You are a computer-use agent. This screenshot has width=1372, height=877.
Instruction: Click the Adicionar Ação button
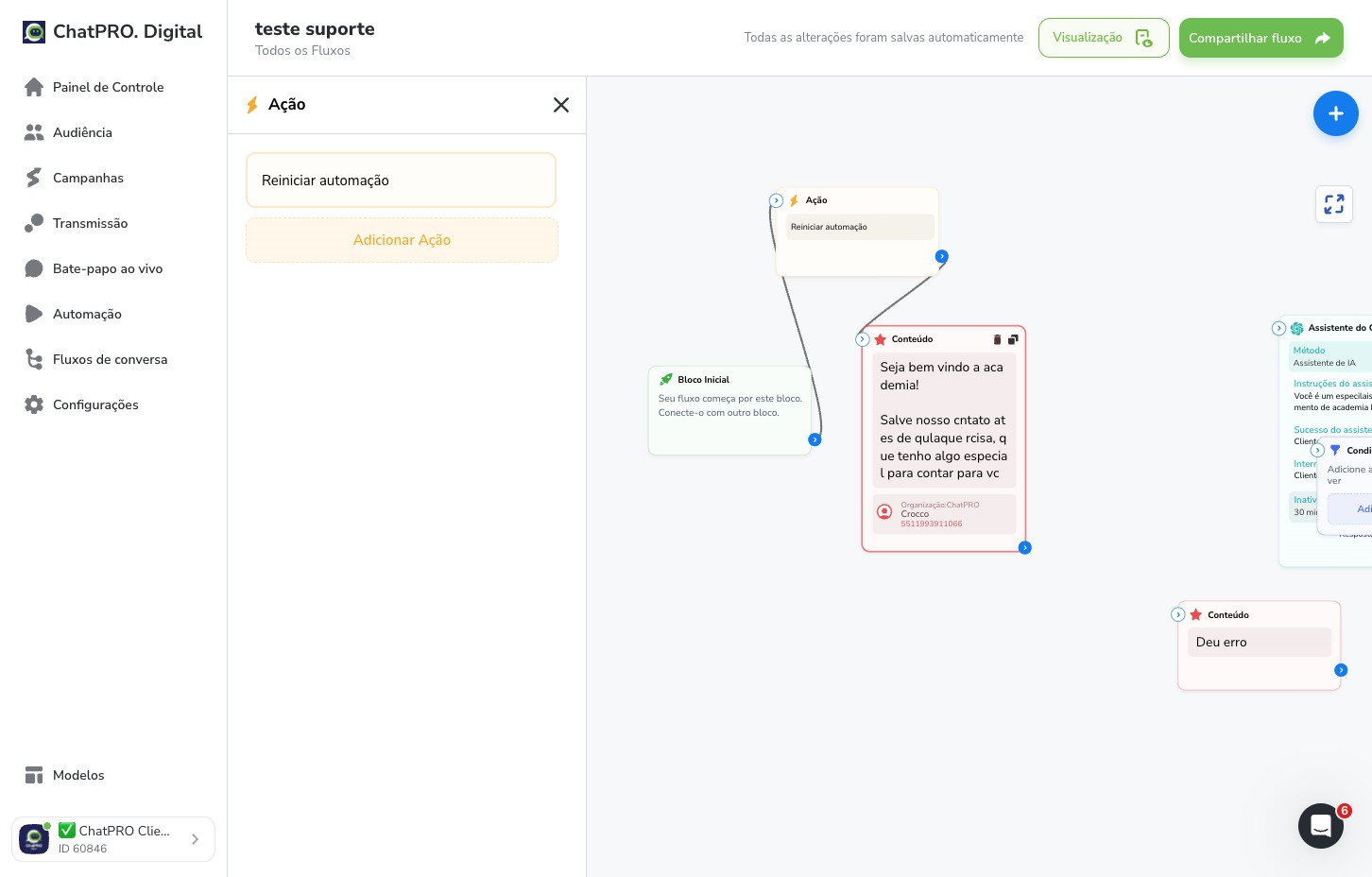pos(402,240)
